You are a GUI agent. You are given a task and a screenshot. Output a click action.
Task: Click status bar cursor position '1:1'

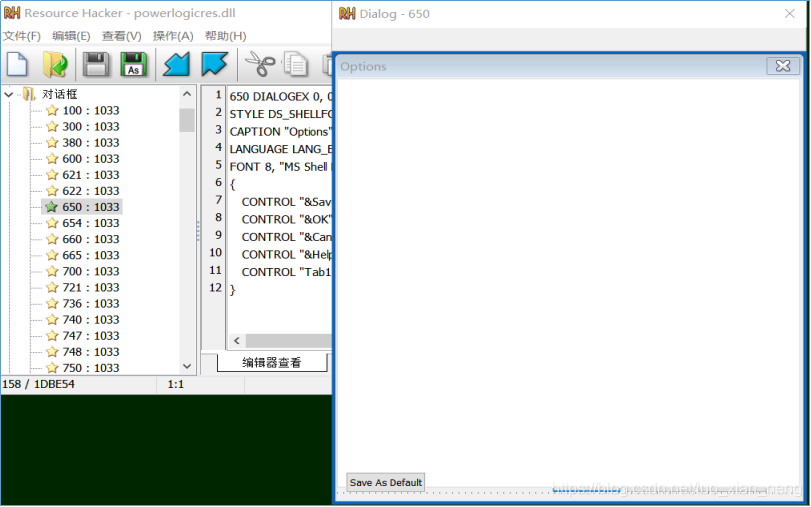coord(176,384)
